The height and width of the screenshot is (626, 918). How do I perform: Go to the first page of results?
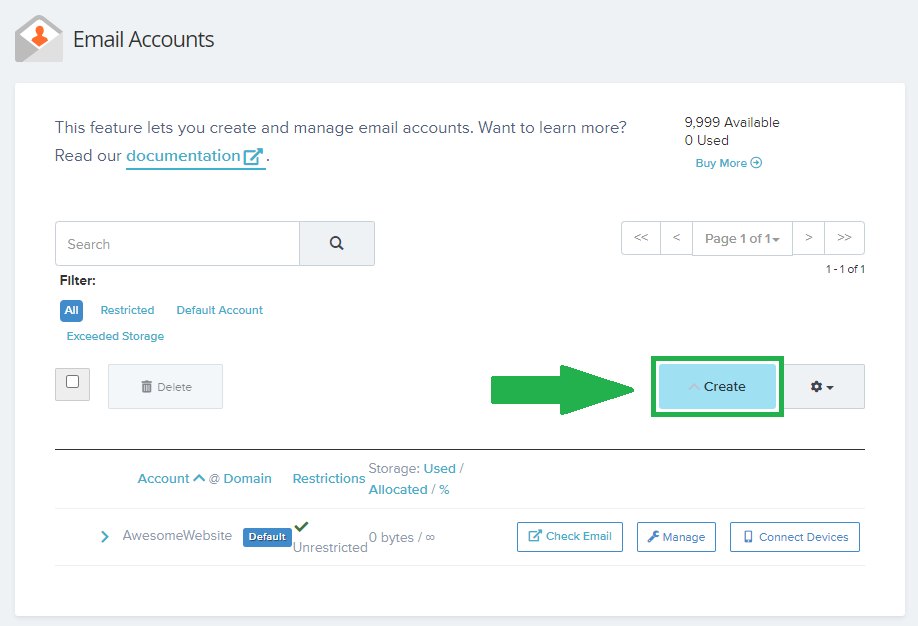pos(641,238)
